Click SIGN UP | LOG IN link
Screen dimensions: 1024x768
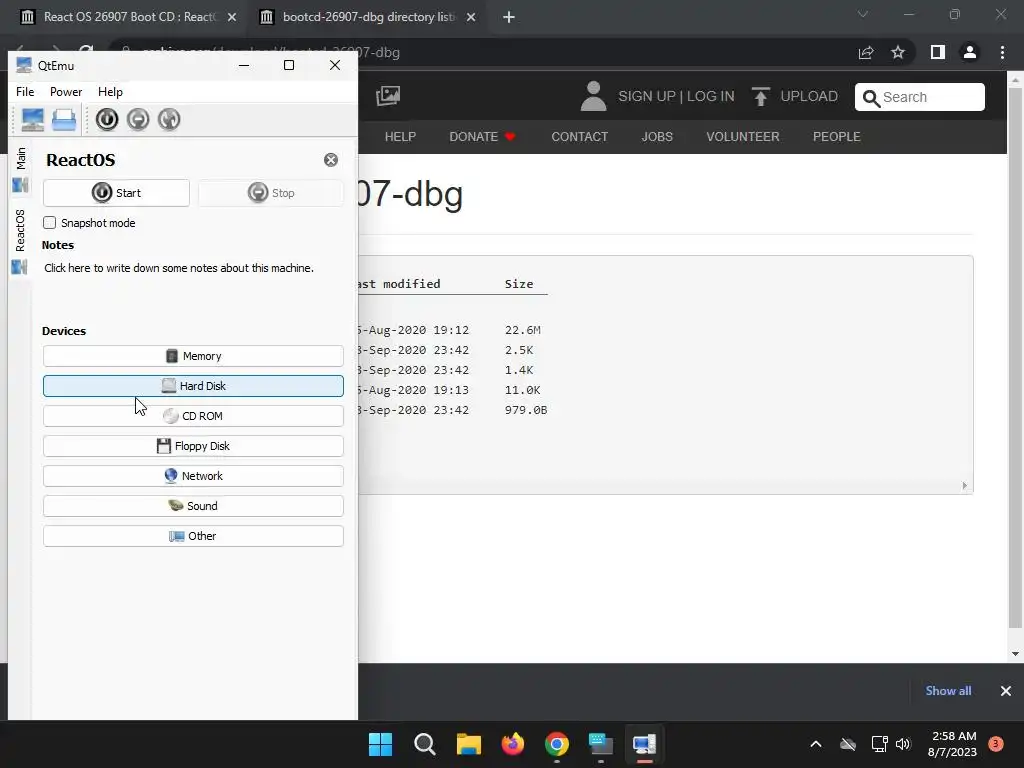tap(677, 97)
